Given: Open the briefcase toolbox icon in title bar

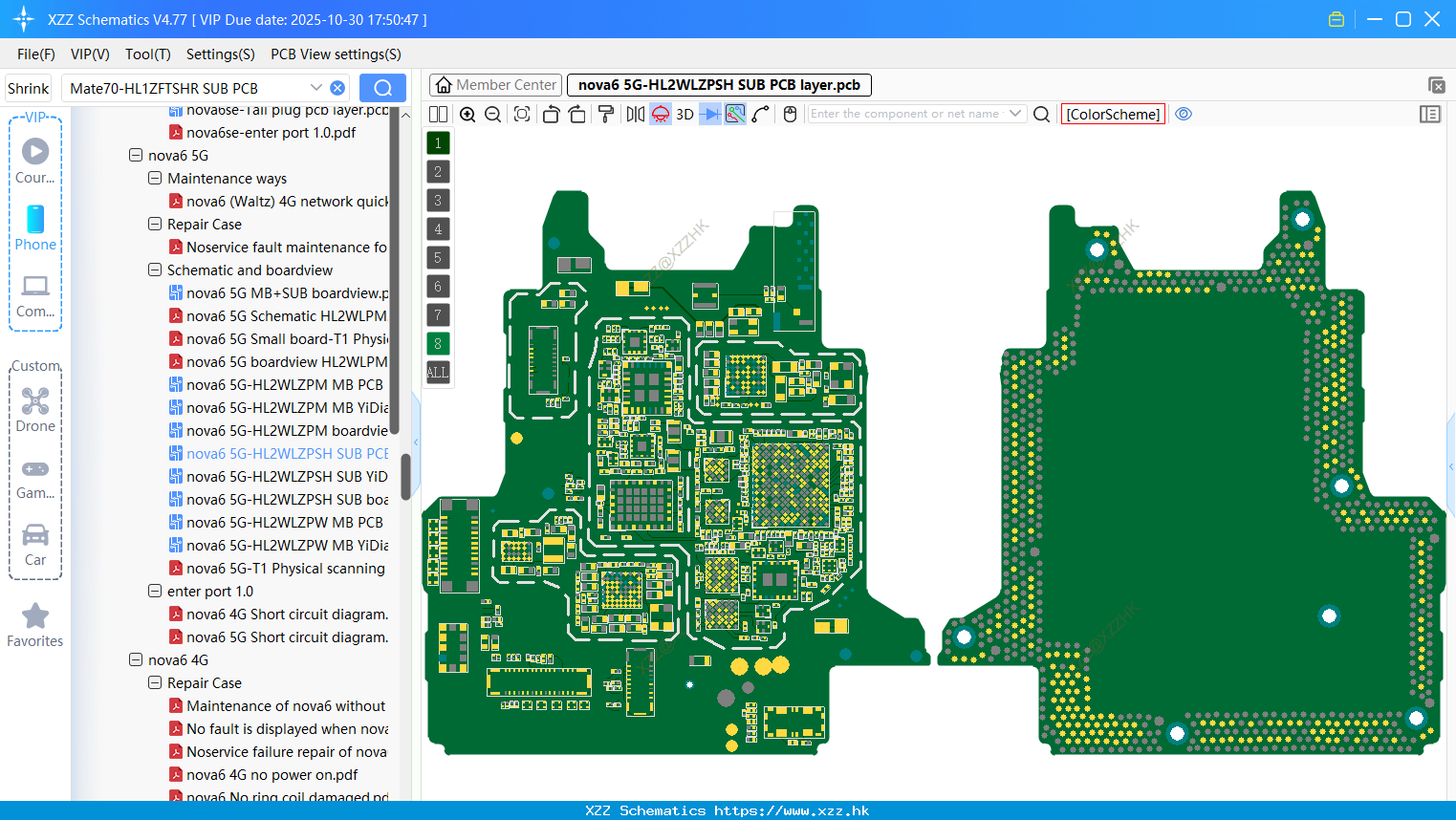Looking at the screenshot, I should (1336, 19).
